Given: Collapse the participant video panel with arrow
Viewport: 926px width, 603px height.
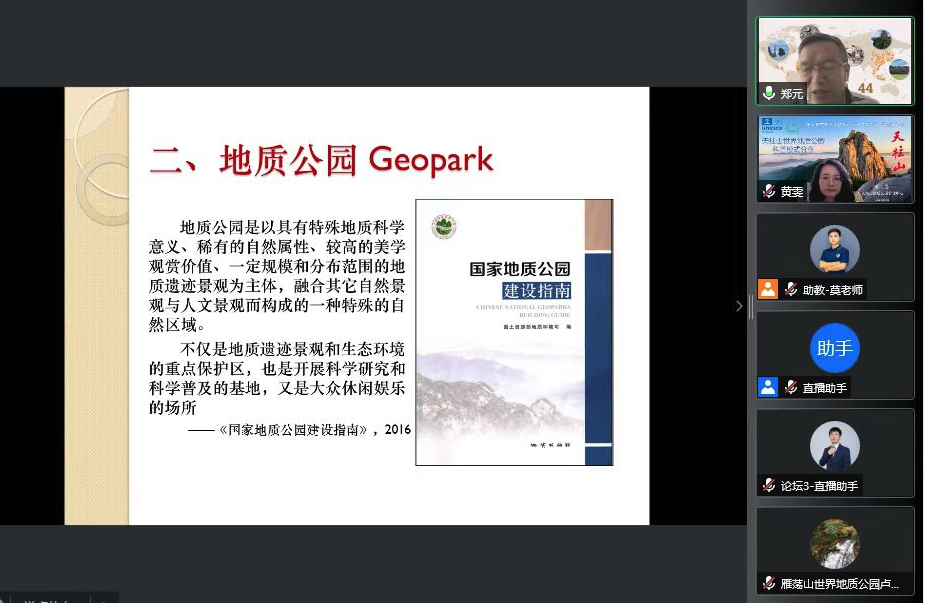Looking at the screenshot, I should coord(739,305).
